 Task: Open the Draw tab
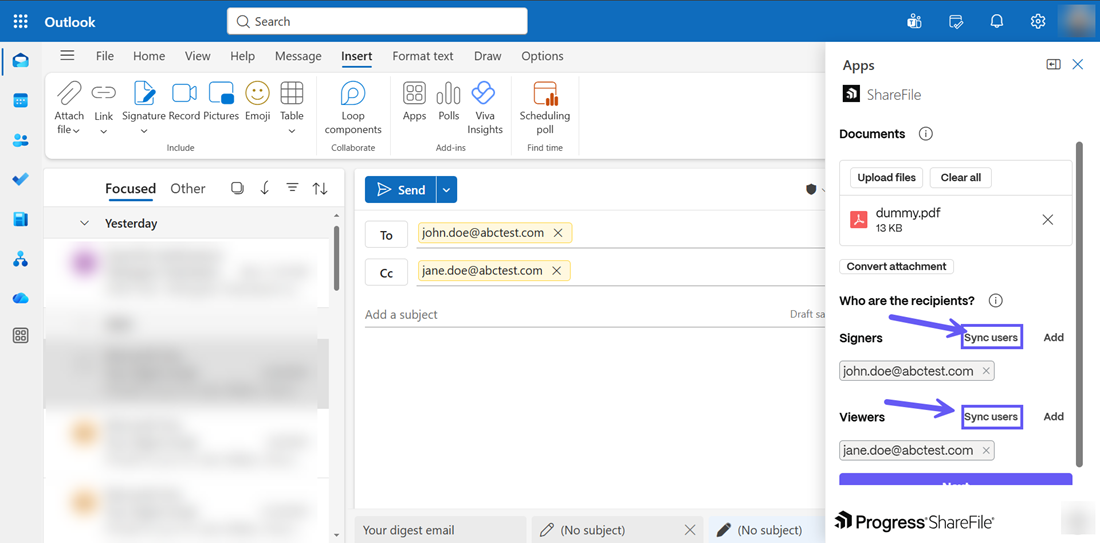point(488,56)
